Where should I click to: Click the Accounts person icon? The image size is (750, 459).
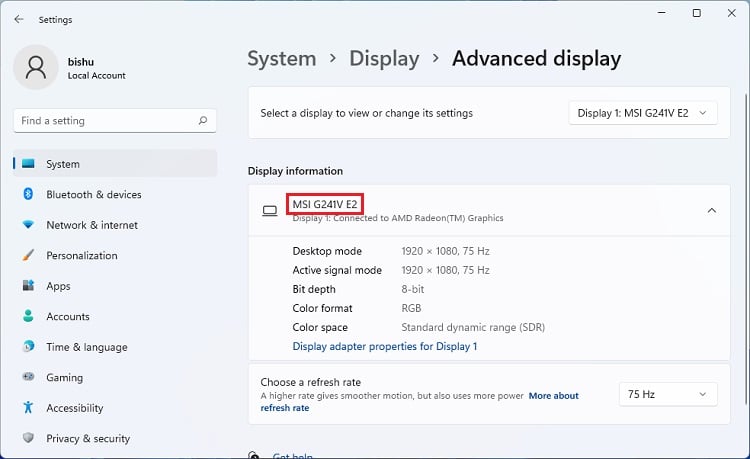coord(28,316)
